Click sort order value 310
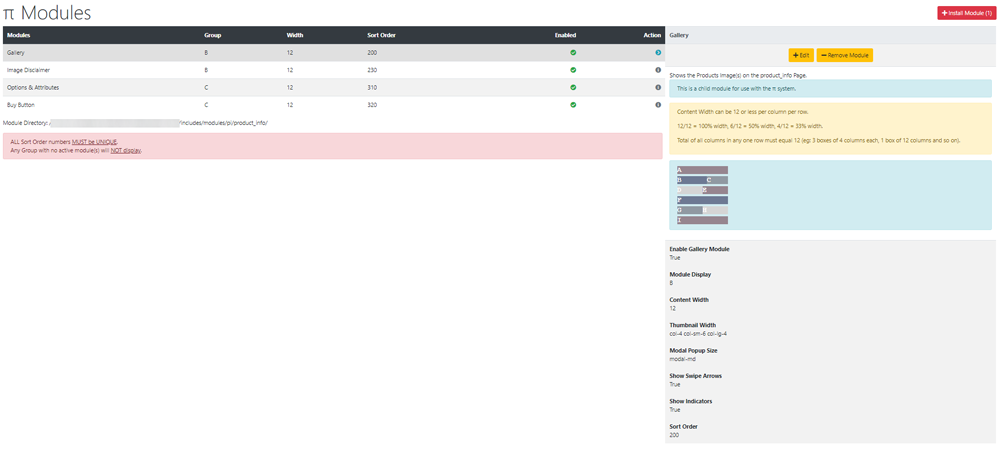The height and width of the screenshot is (450, 1000). click(x=372, y=87)
